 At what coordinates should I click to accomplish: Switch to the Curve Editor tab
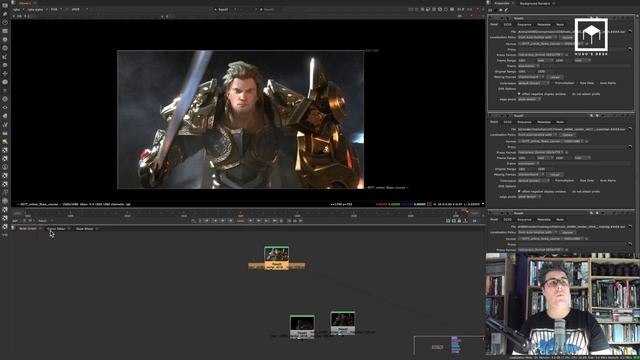[56, 229]
